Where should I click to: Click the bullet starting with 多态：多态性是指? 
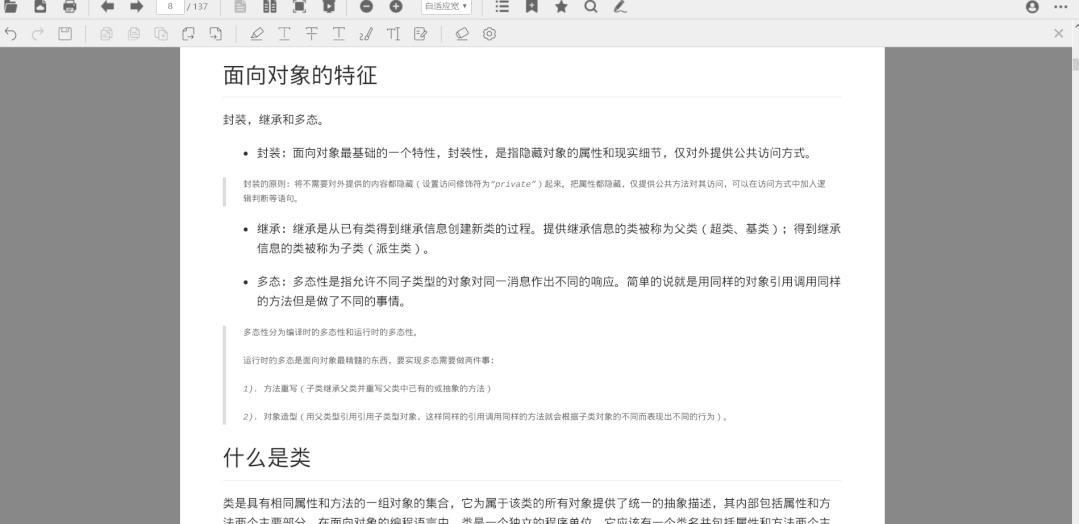click(x=549, y=291)
